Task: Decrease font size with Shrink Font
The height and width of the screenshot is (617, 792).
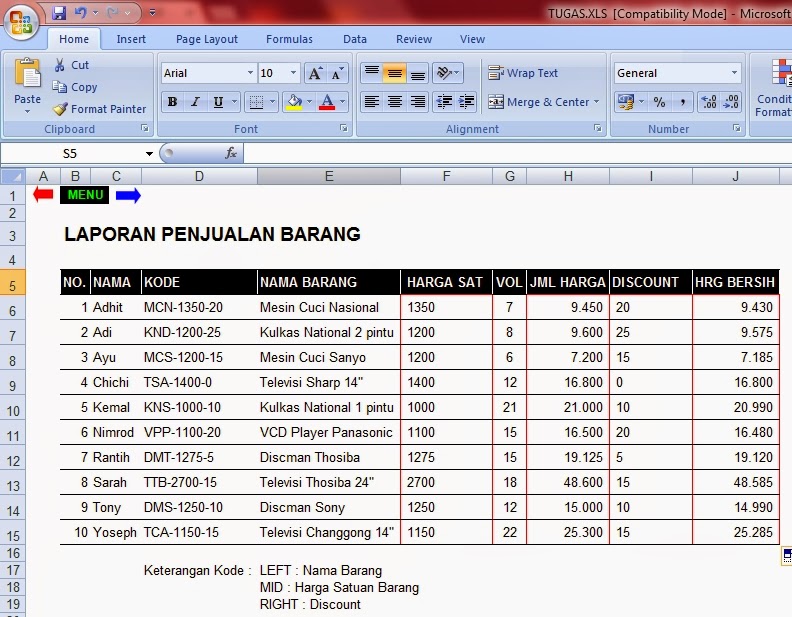Action: (x=337, y=74)
